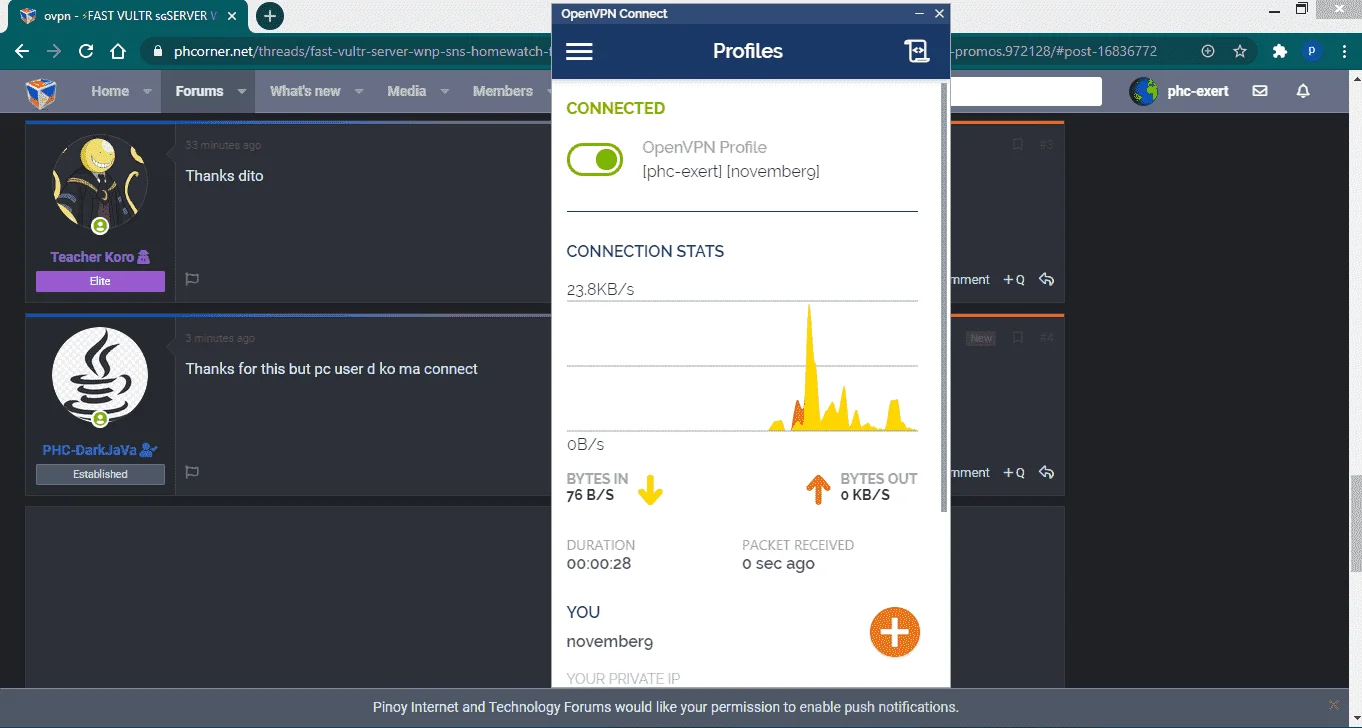Open Teacher Koro's username link

coord(92,257)
